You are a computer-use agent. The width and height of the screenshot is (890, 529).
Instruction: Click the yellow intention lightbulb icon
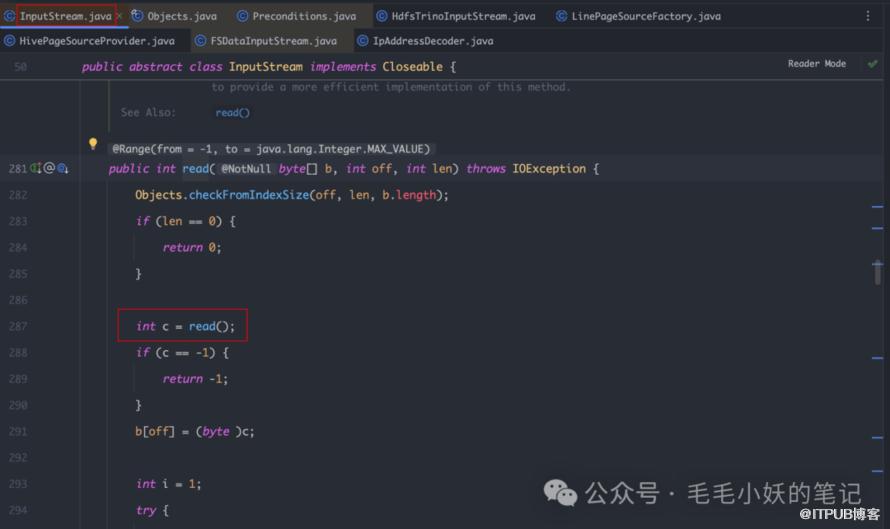[x=93, y=145]
